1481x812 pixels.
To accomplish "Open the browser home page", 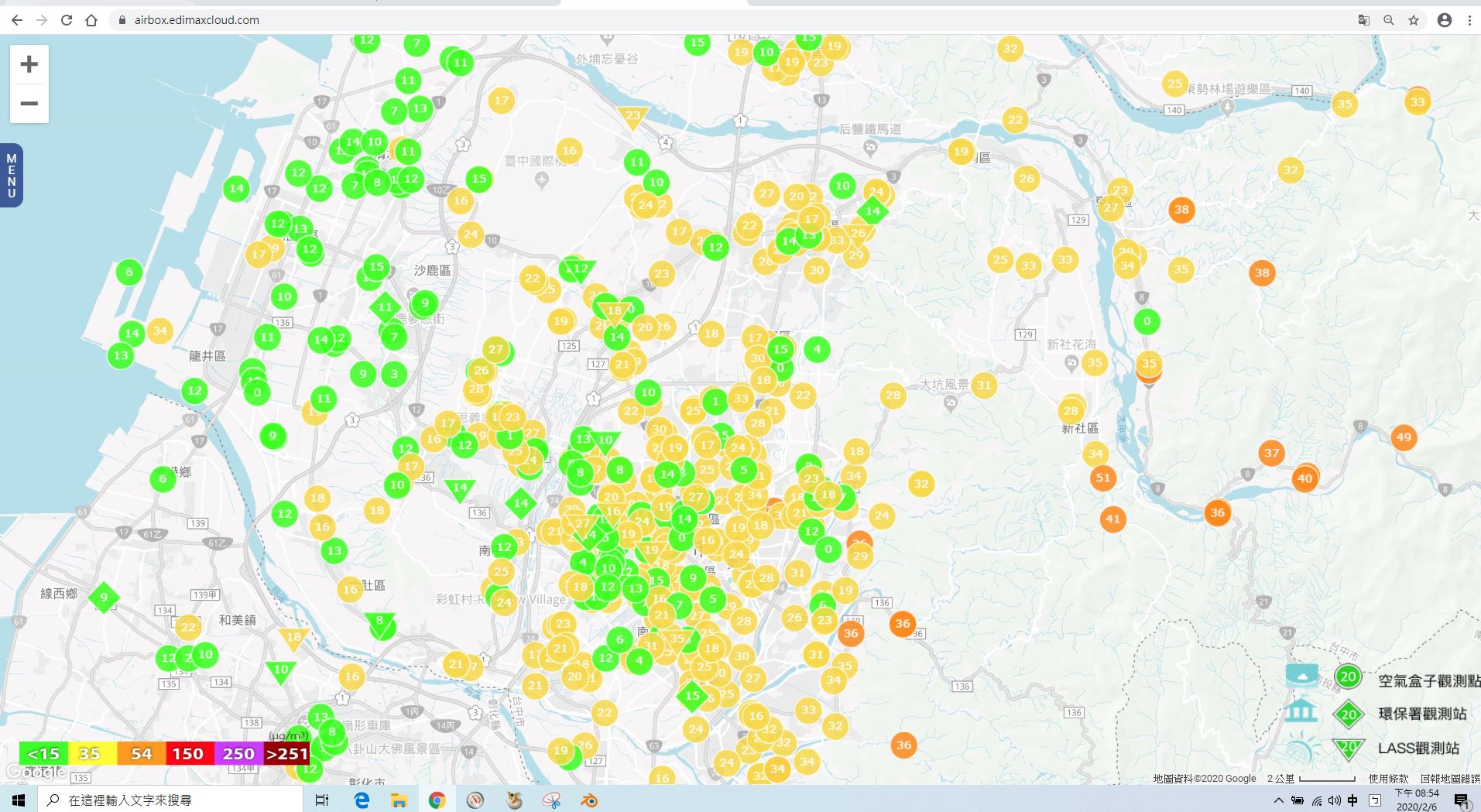I will tap(91, 20).
